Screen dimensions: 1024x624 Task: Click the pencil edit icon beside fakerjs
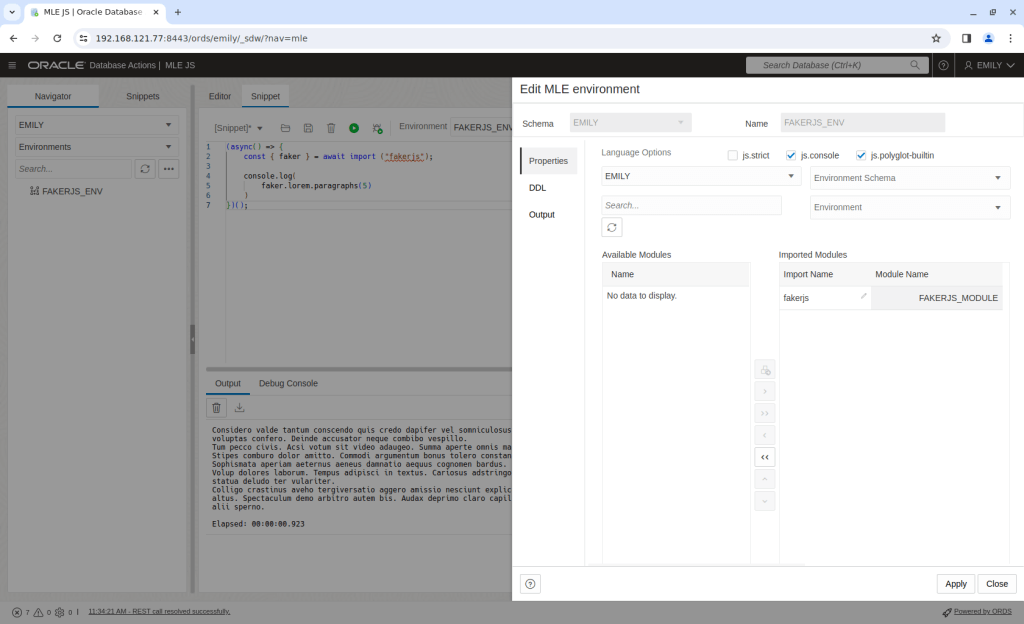863,297
